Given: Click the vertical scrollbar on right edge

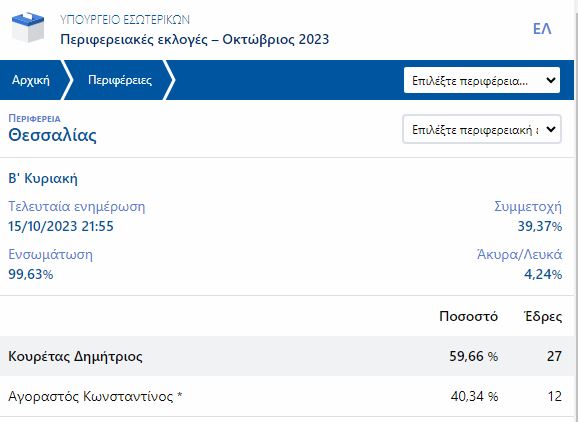Looking at the screenshot, I should (576, 211).
